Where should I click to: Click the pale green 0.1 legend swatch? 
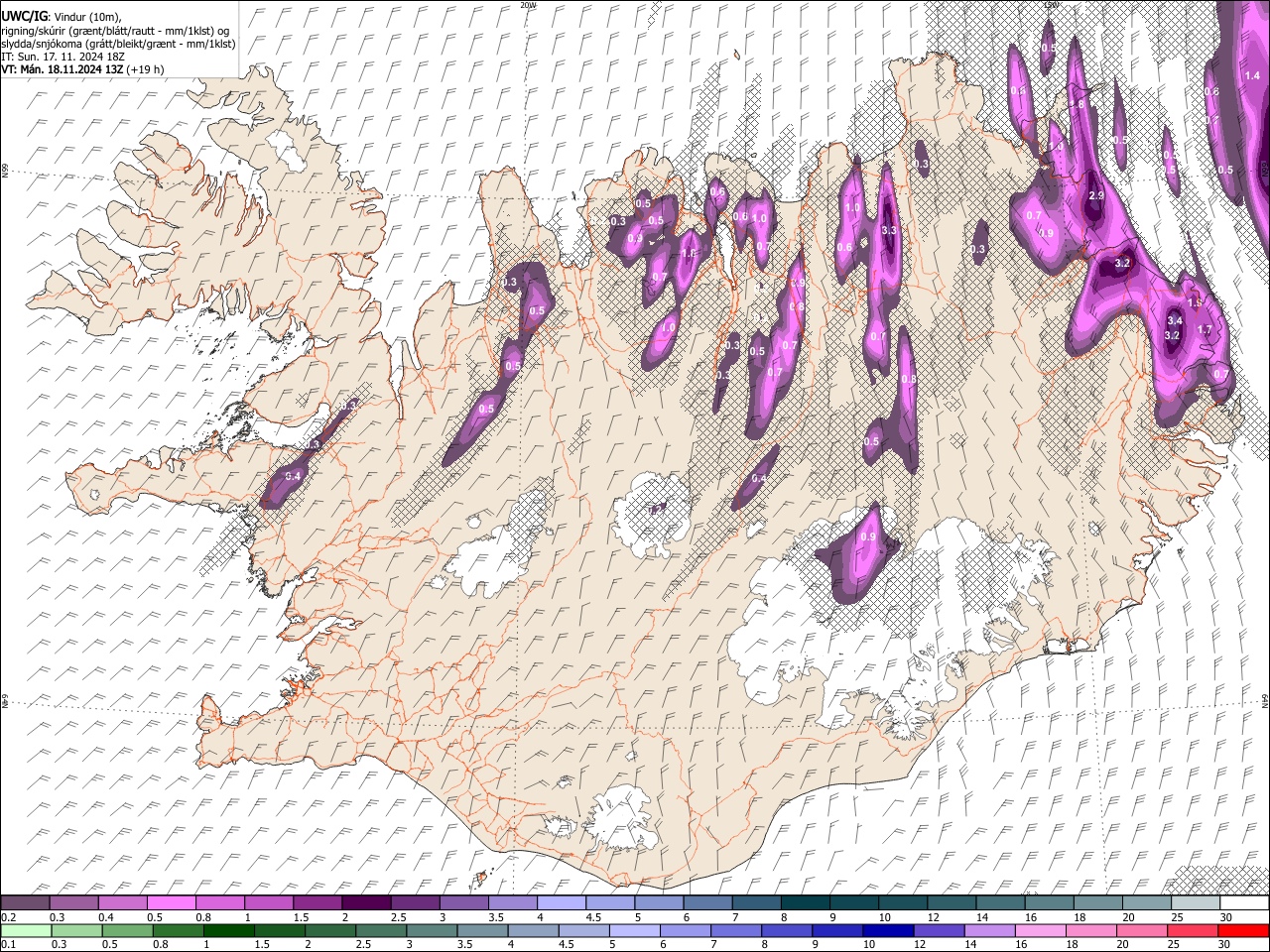(x=25, y=930)
